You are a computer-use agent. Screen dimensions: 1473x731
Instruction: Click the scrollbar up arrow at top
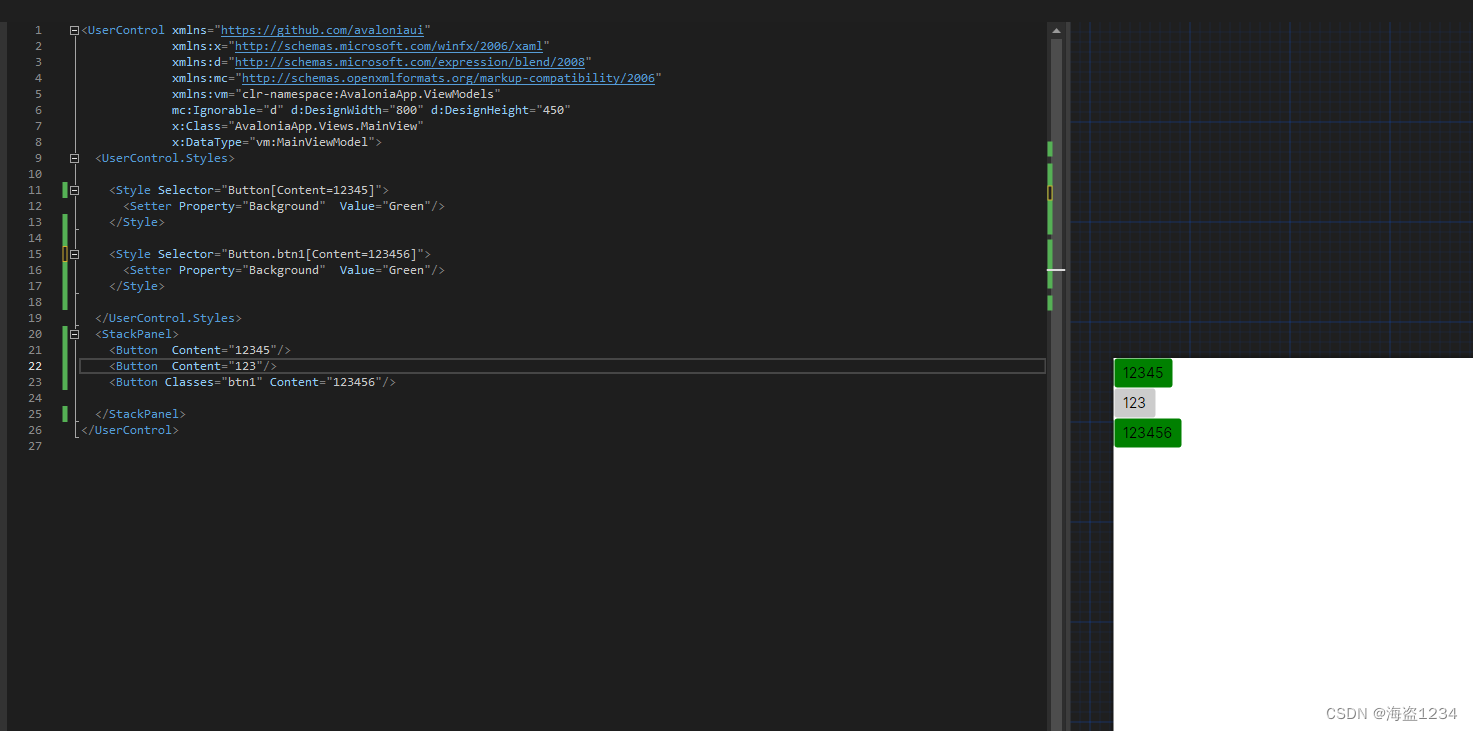1056,31
